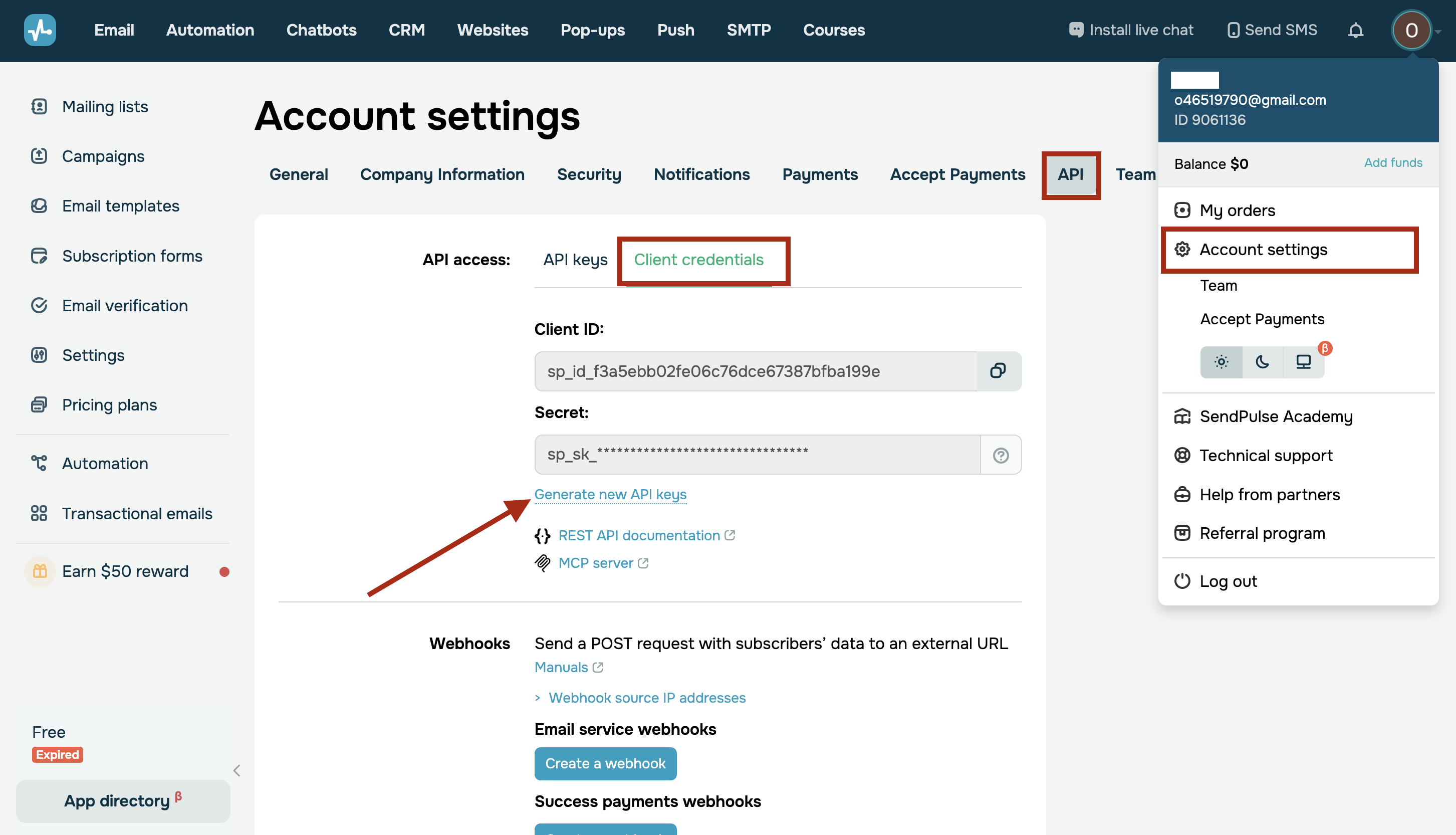Viewport: 1456px width, 835px height.
Task: Click the Subscription forms sidebar icon
Action: tap(39, 256)
